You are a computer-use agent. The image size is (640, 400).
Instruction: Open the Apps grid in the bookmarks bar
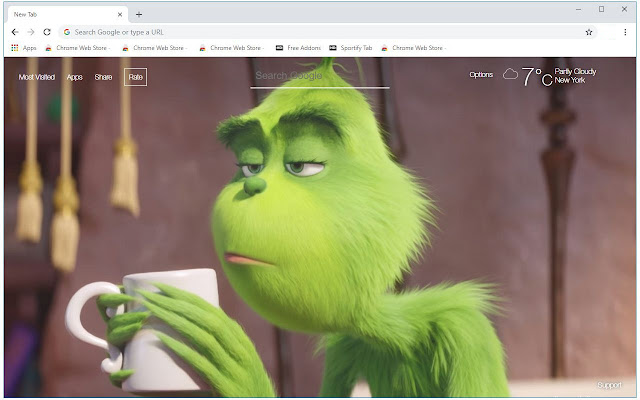[24, 48]
